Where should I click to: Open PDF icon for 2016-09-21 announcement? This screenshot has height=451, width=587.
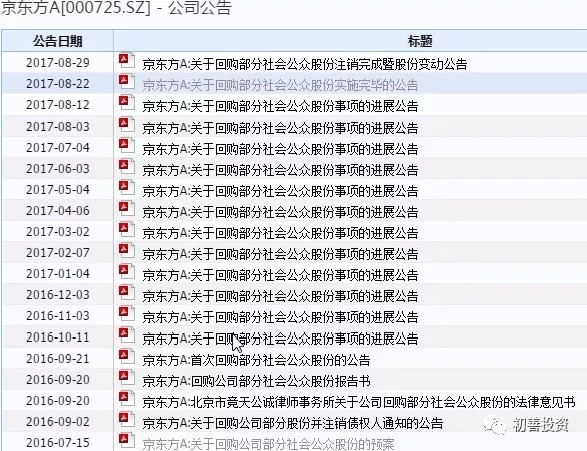click(x=127, y=356)
